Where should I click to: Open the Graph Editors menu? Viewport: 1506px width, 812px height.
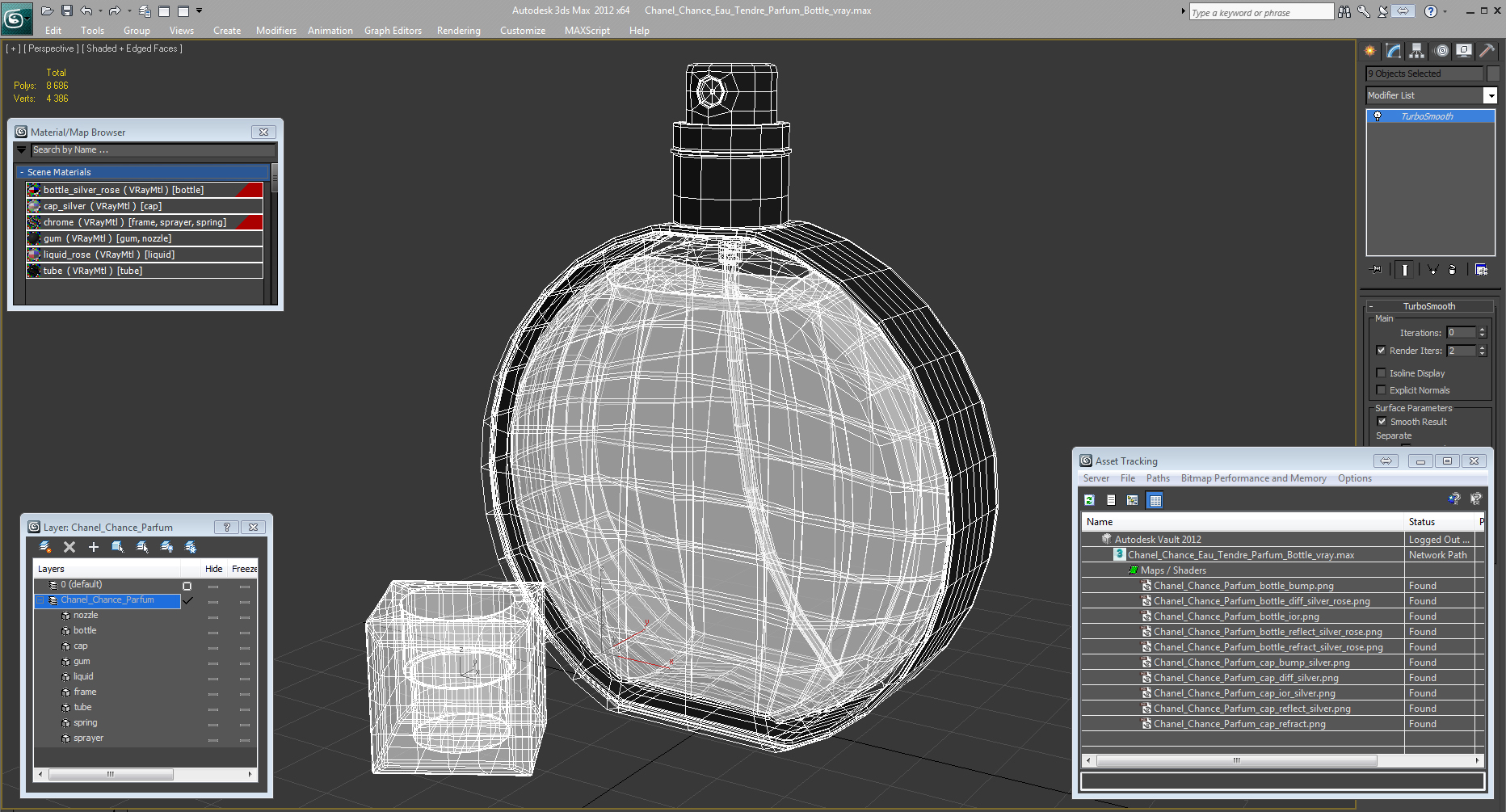(x=393, y=31)
